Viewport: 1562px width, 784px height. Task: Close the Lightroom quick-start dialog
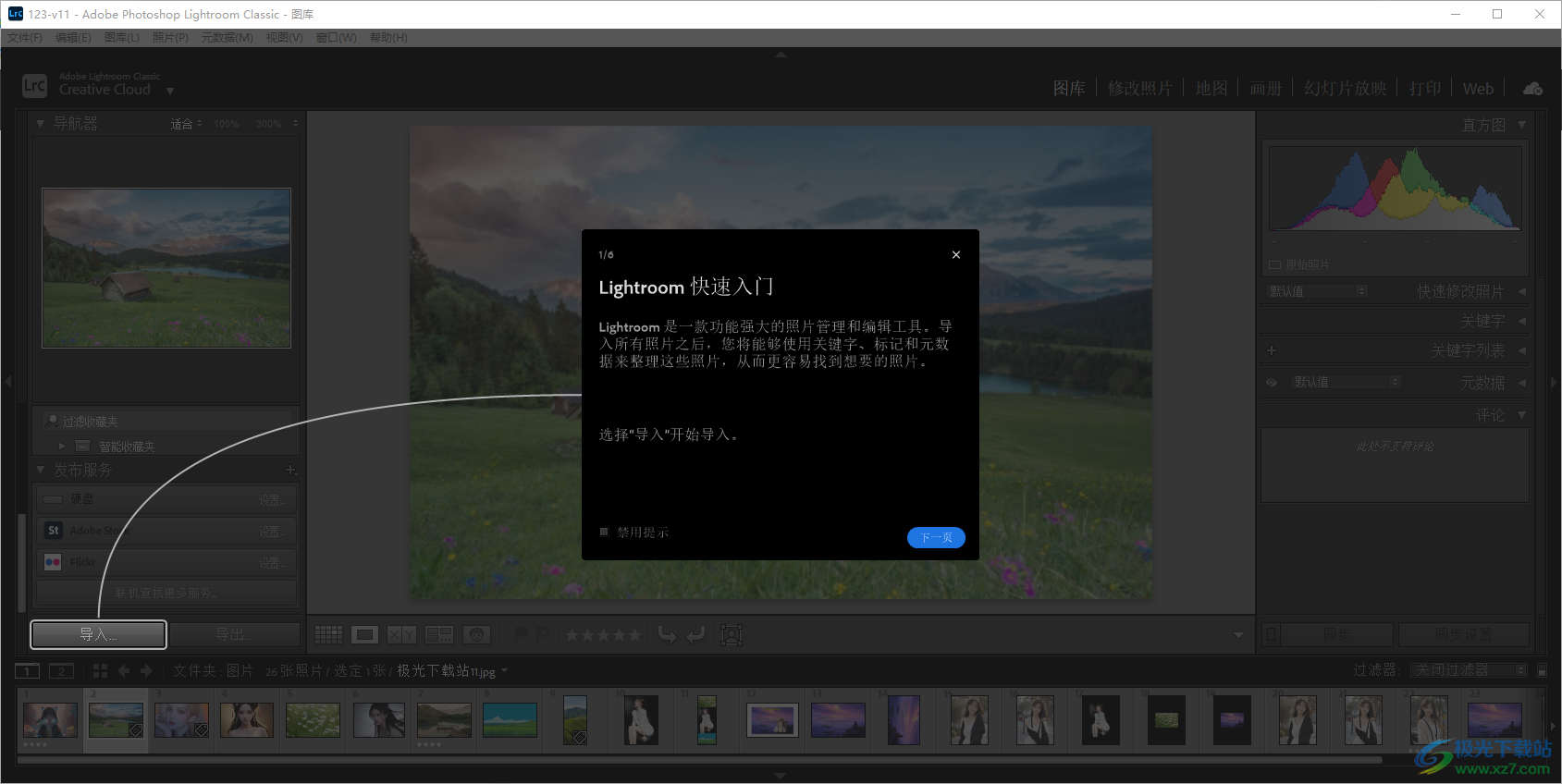[x=956, y=254]
